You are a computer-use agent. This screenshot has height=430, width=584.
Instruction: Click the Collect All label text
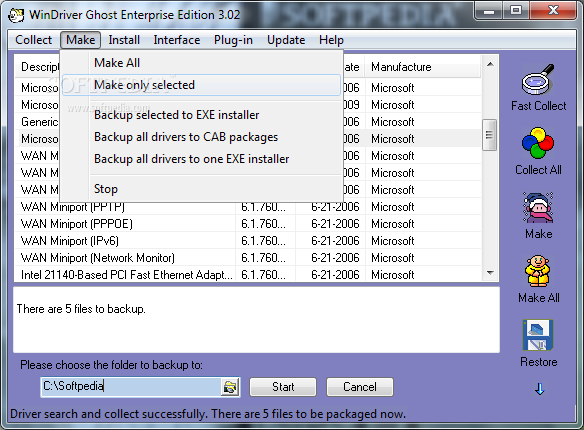[x=538, y=170]
